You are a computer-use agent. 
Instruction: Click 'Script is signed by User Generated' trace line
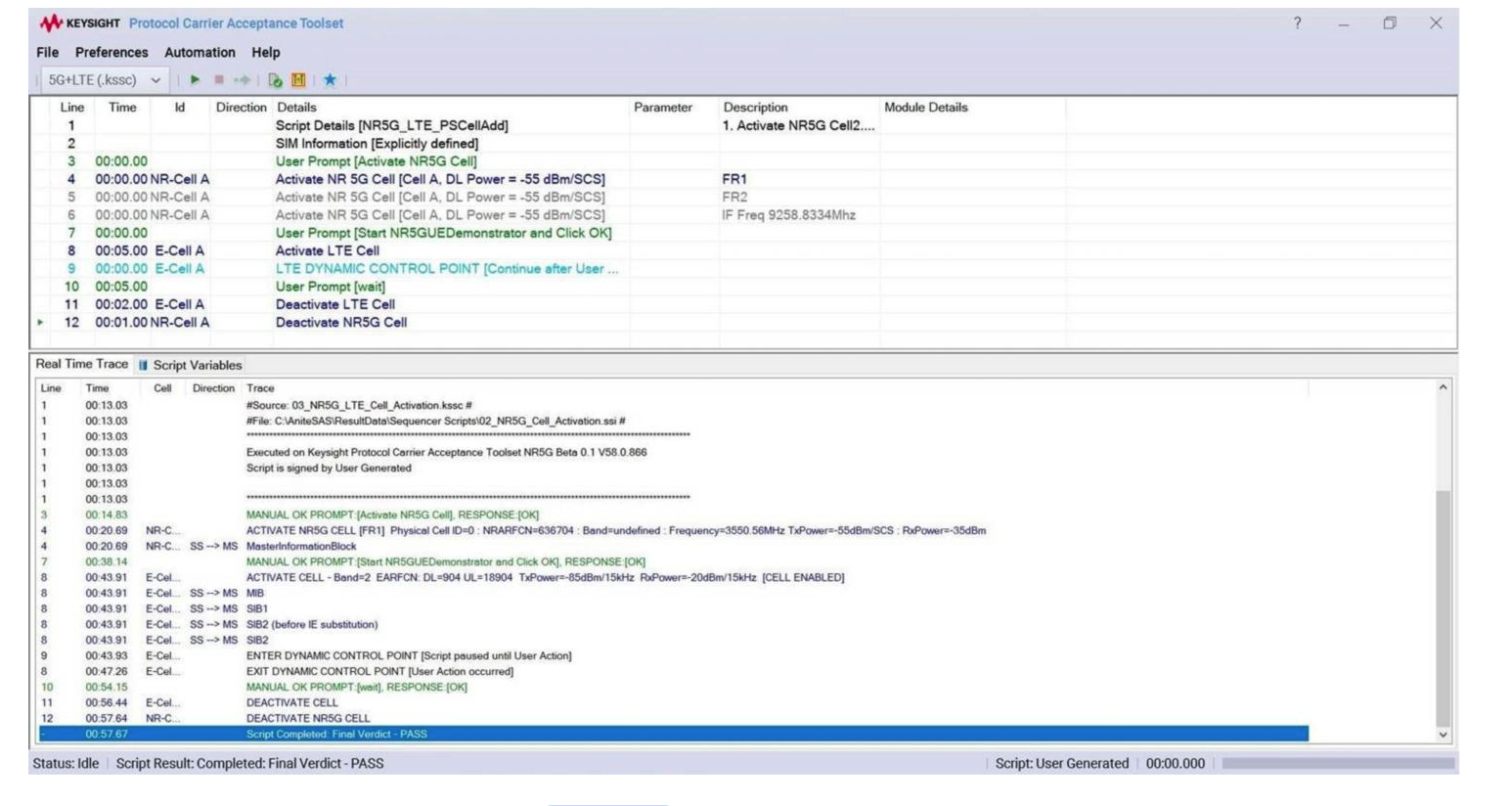pyautogui.click(x=329, y=468)
